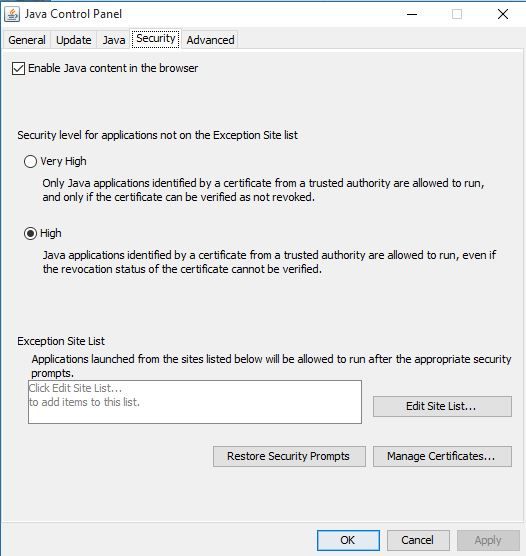Click Restore Security Prompts button
The width and height of the screenshot is (526, 556).
289,456
